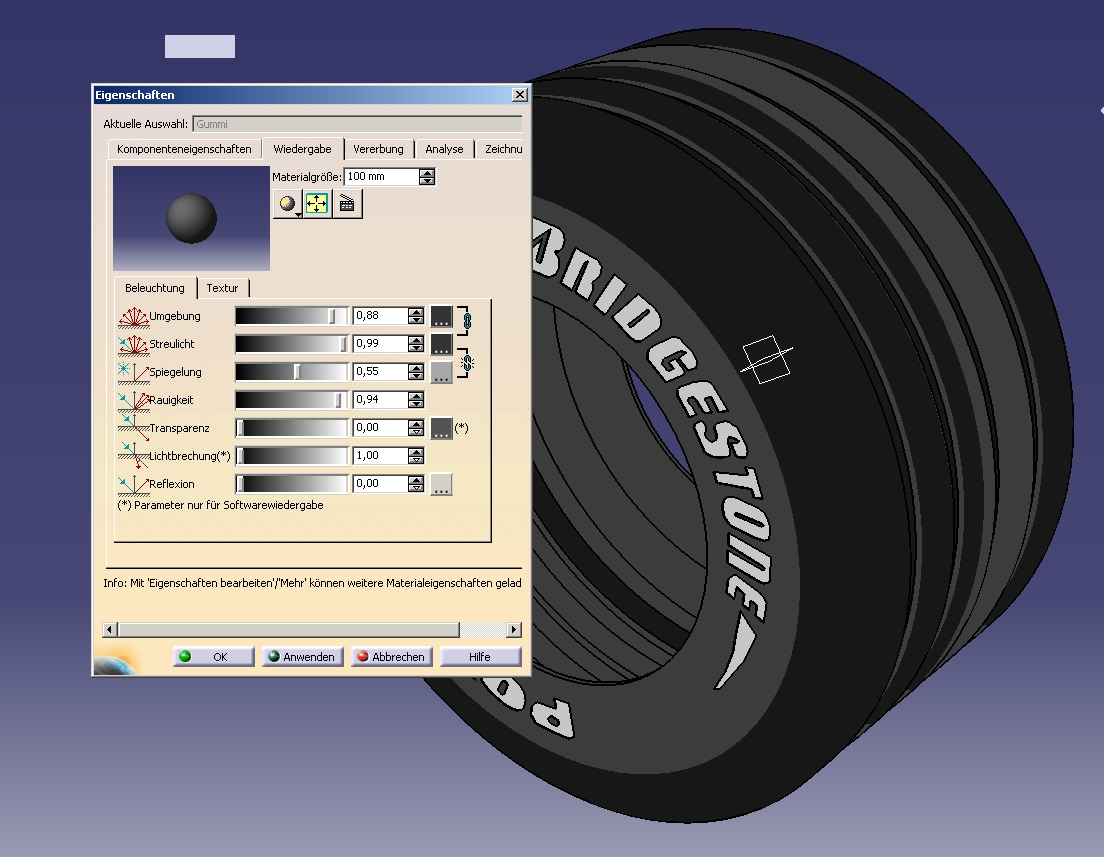
Task: Click the Lichtbrechung slider track
Action: [291, 456]
